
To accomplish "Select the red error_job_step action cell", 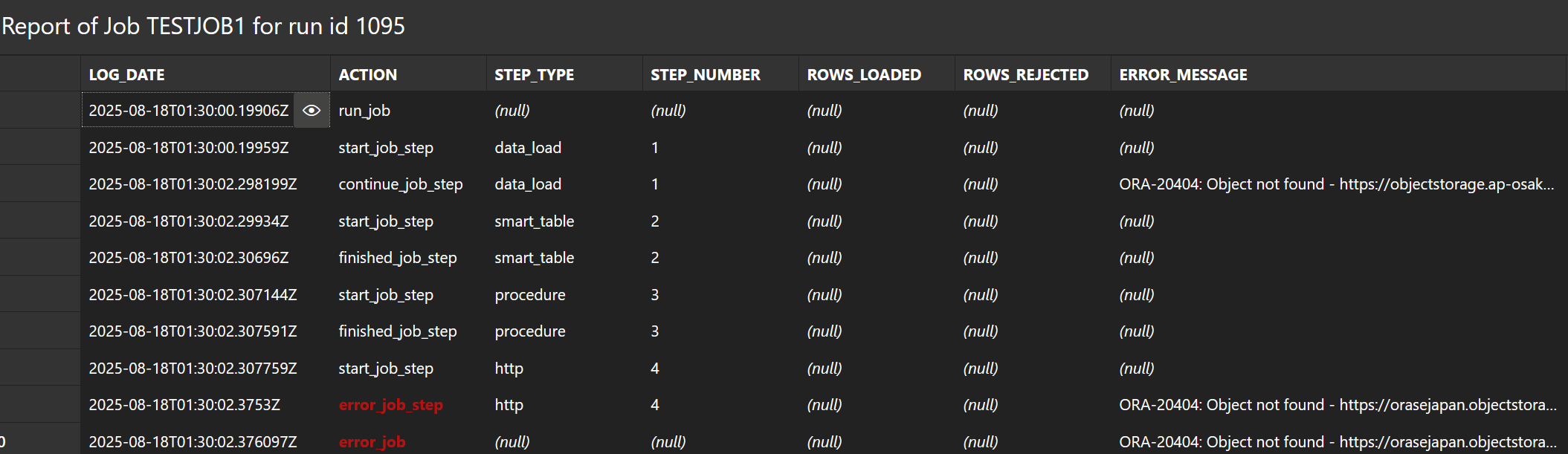I will click(408, 405).
